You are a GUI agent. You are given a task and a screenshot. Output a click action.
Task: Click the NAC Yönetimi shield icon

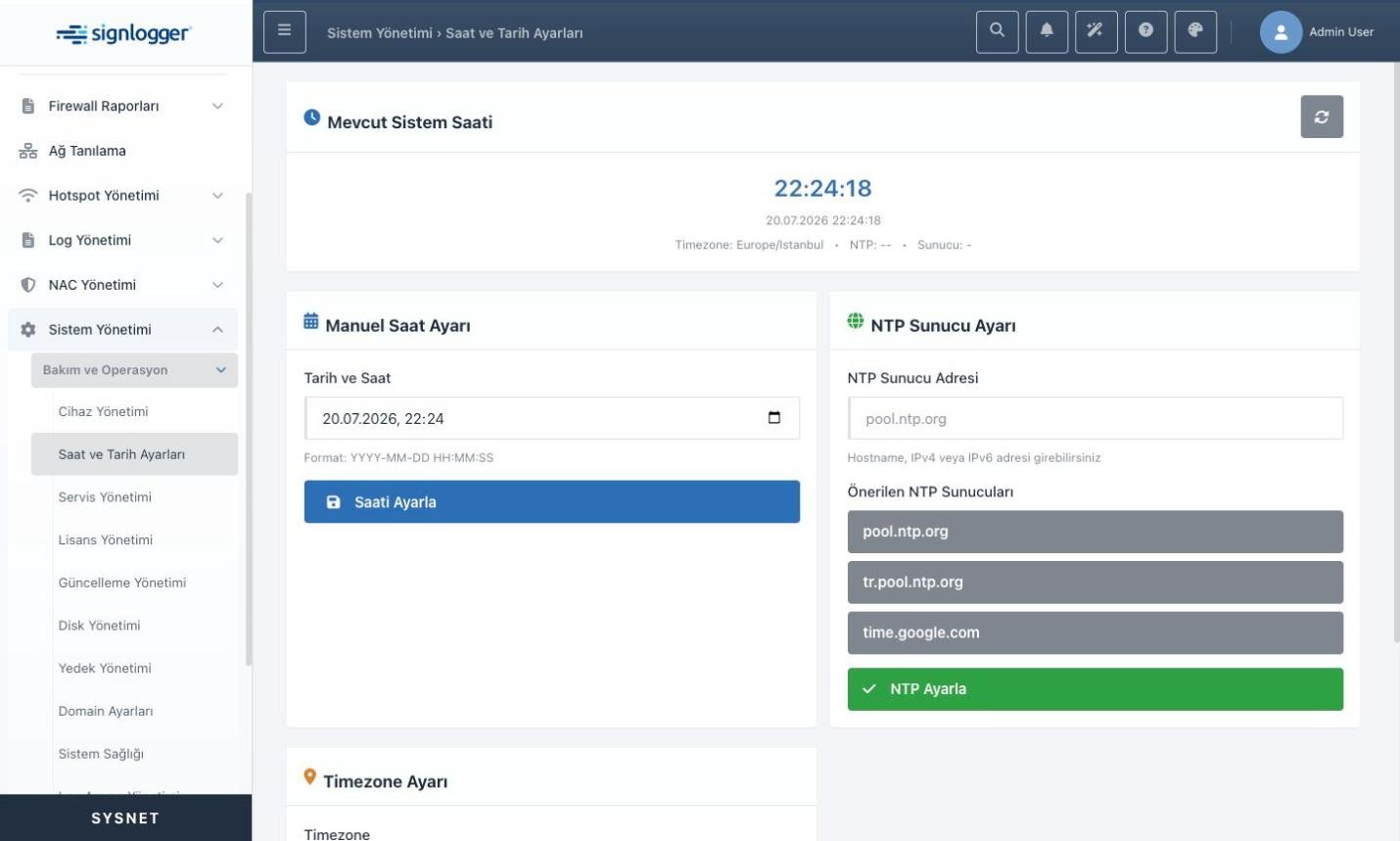click(x=28, y=285)
